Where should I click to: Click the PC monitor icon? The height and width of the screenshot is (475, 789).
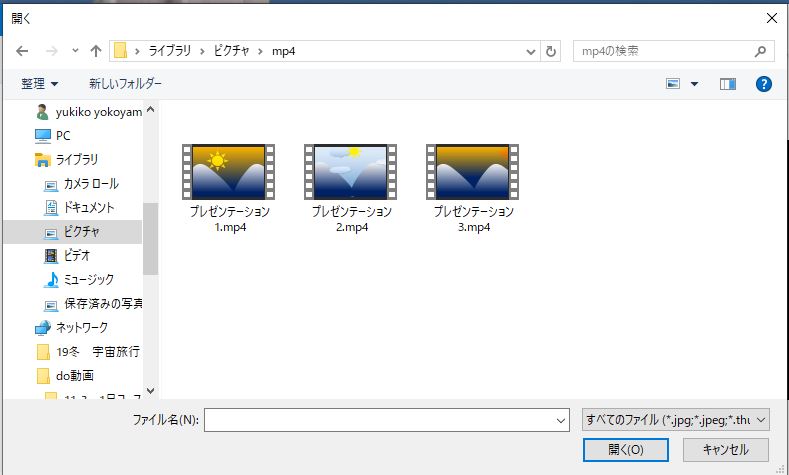pyautogui.click(x=43, y=136)
